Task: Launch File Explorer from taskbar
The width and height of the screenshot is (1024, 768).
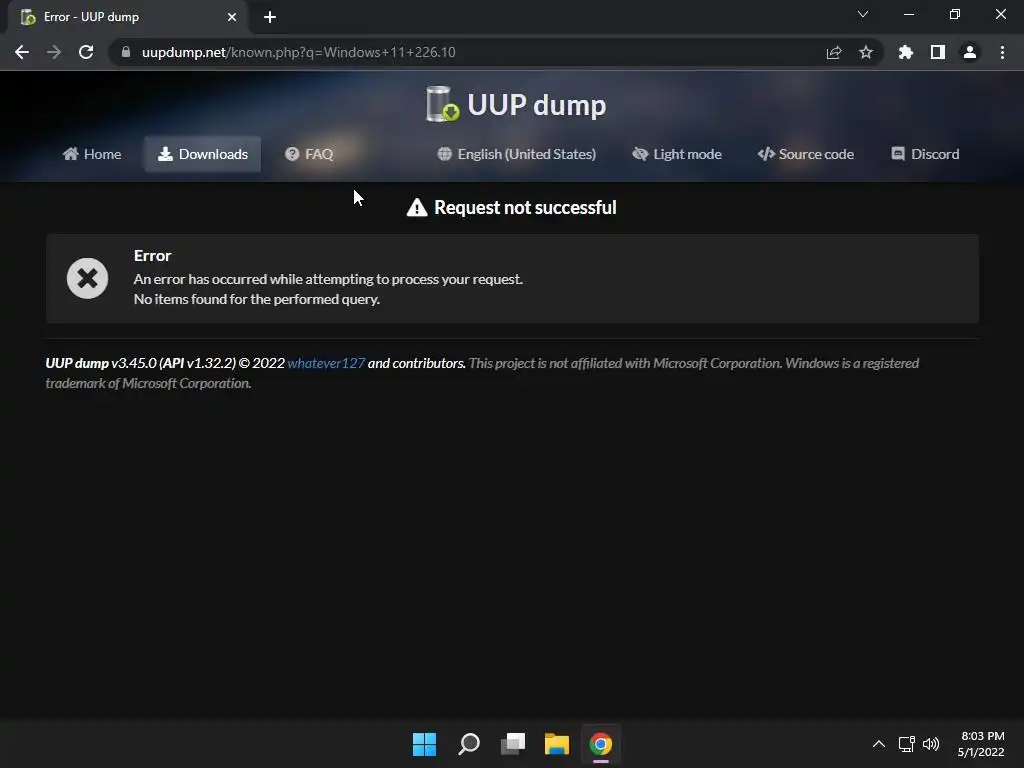Action: [557, 744]
